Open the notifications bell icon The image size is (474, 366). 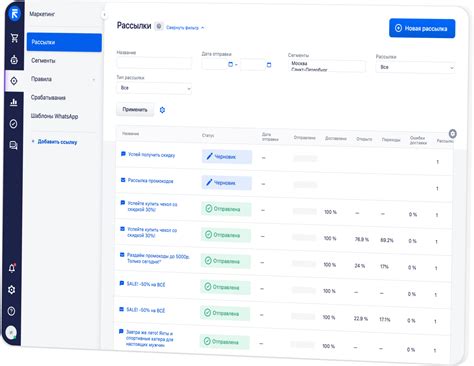[x=12, y=268]
